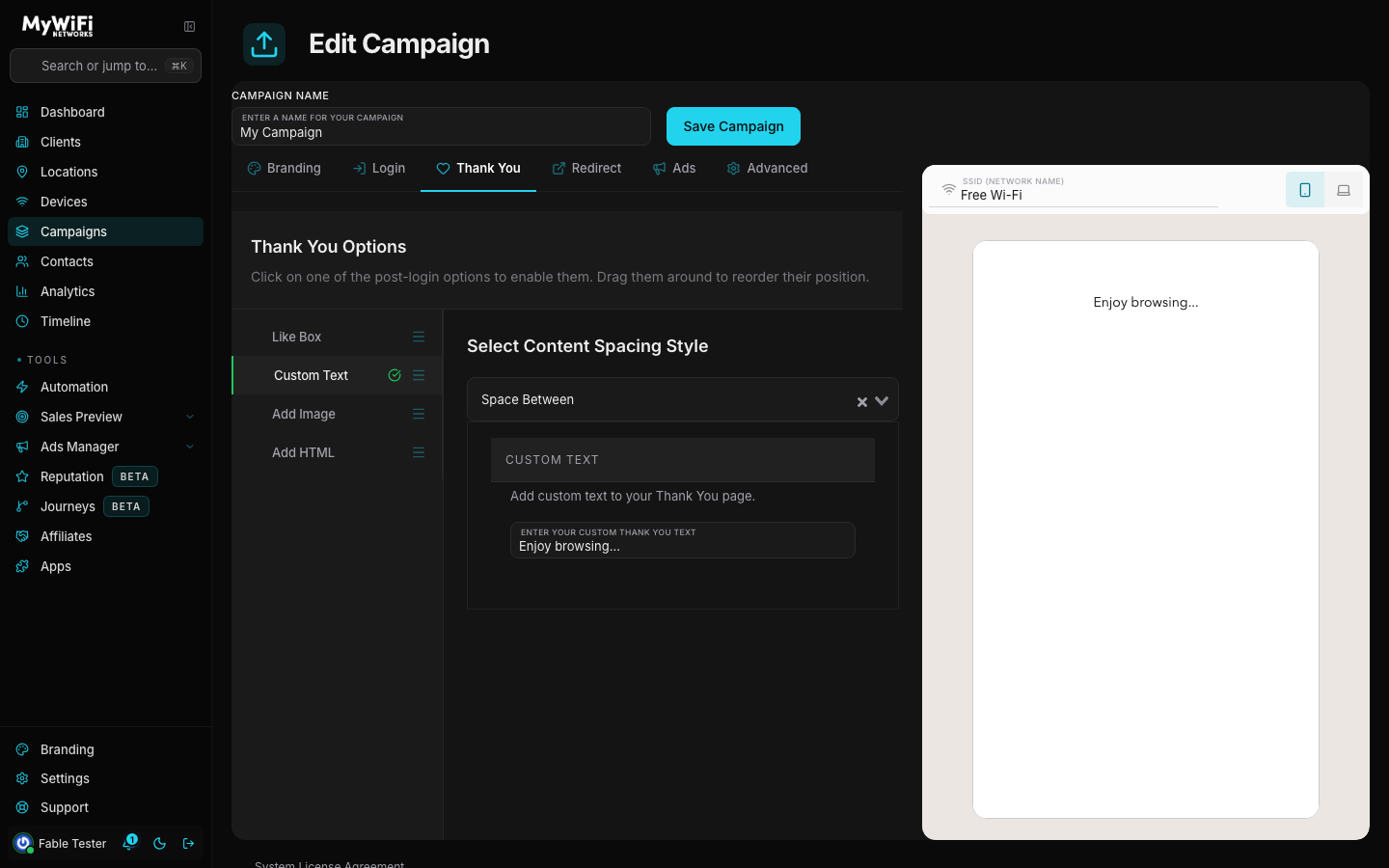Open notifications bell icon
This screenshot has height=868, width=1389.
pos(129,843)
